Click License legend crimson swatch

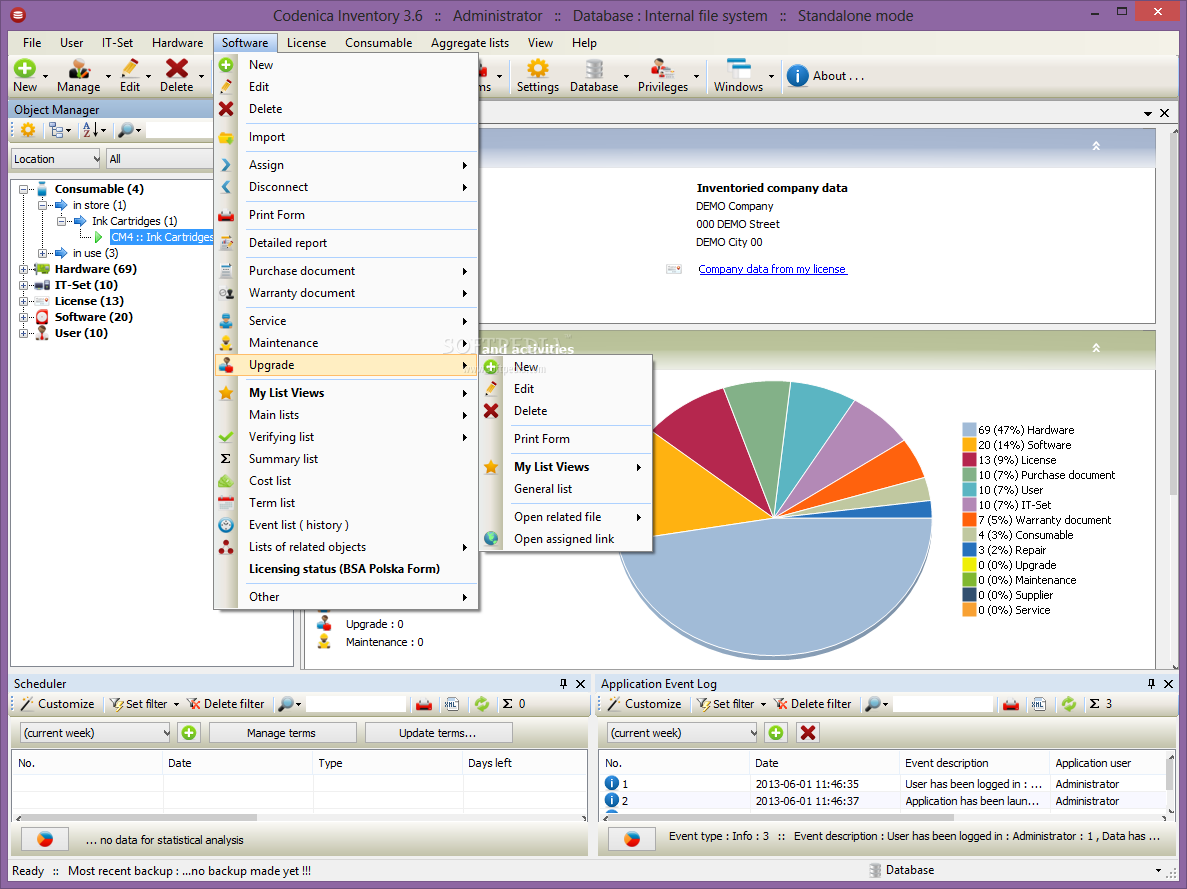coord(969,460)
